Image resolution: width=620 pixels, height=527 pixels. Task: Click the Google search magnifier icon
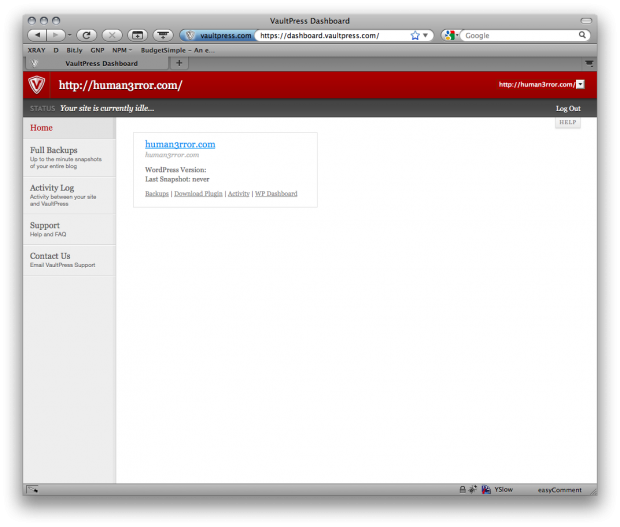click(582, 35)
